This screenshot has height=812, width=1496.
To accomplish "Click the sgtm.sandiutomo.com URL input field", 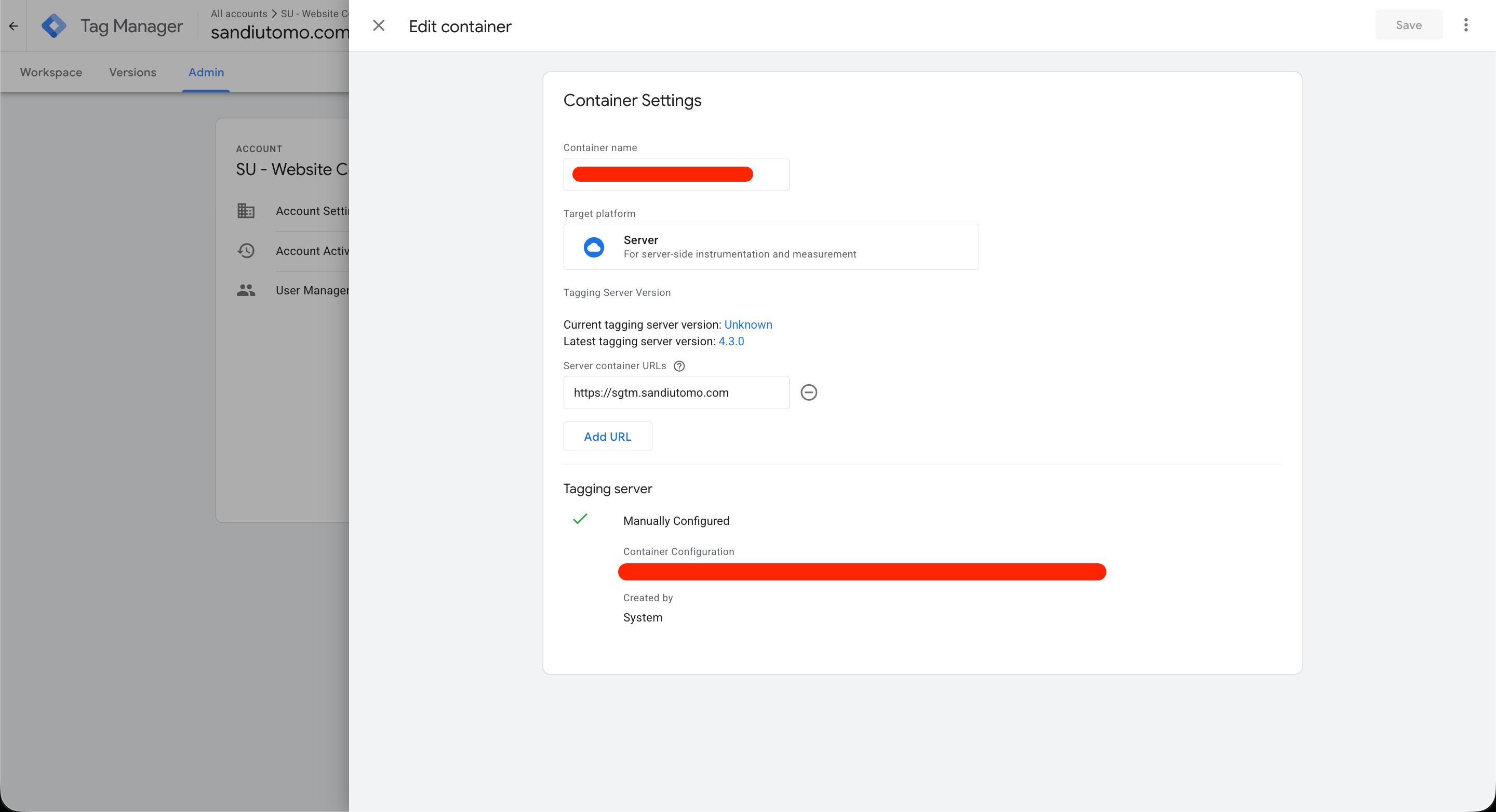I will point(676,393).
